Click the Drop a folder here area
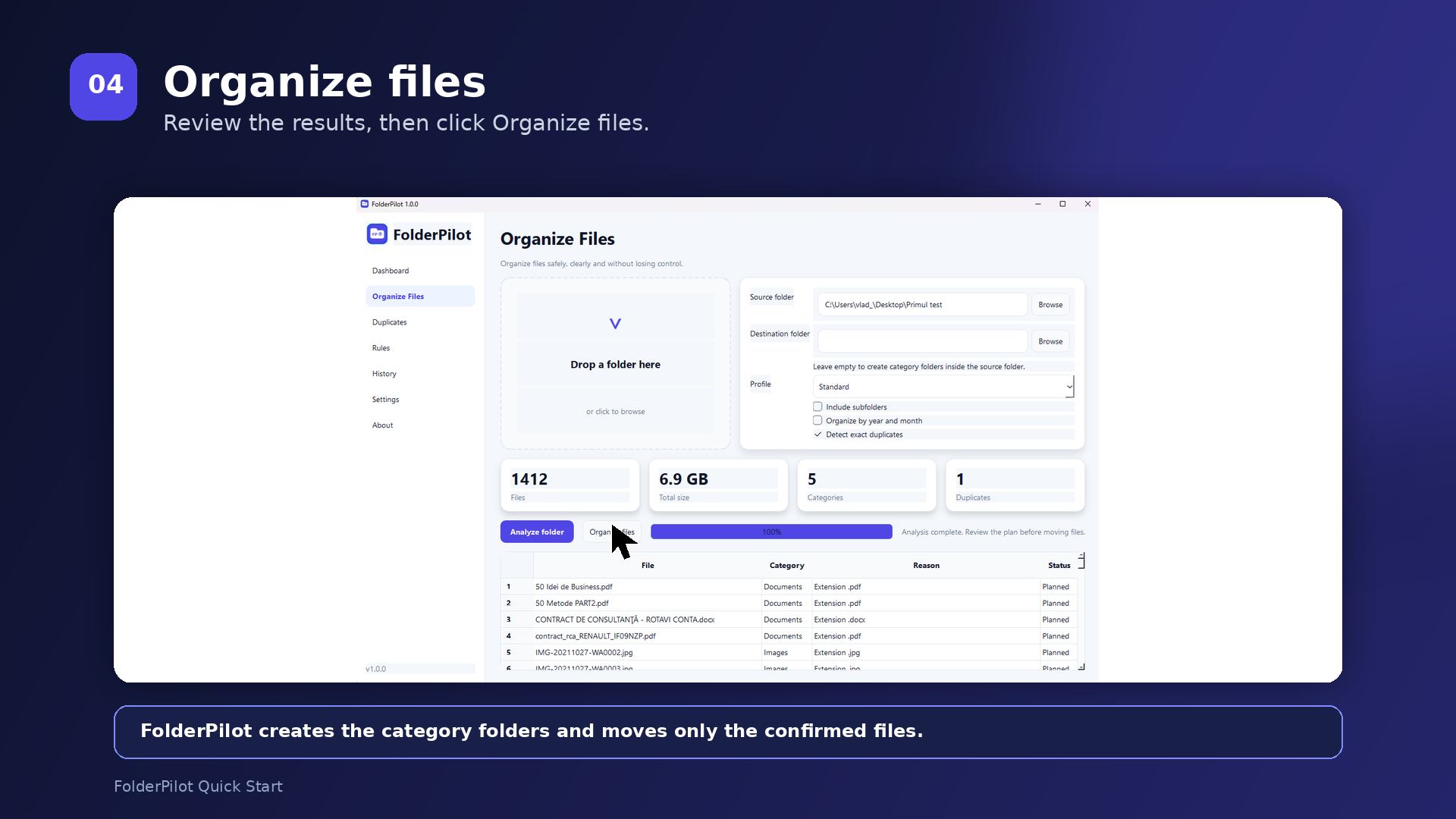Image resolution: width=1456 pixels, height=819 pixels. click(615, 364)
